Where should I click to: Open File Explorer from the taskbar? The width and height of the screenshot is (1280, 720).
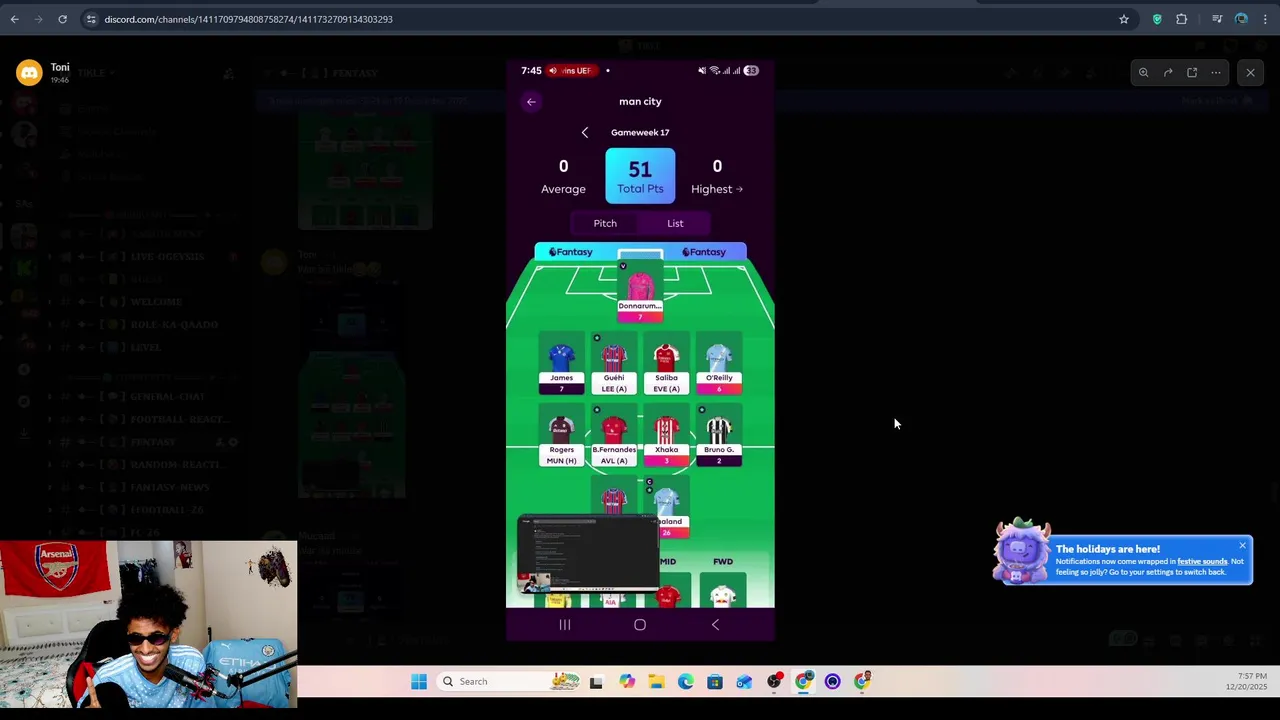(656, 682)
